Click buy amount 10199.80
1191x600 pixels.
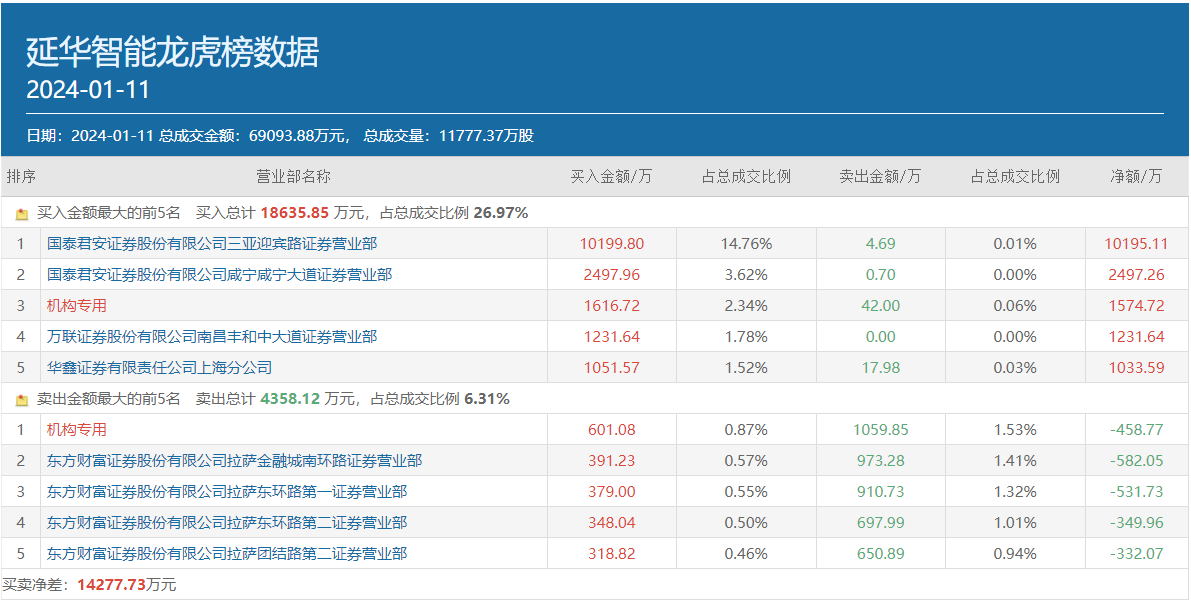click(x=611, y=244)
